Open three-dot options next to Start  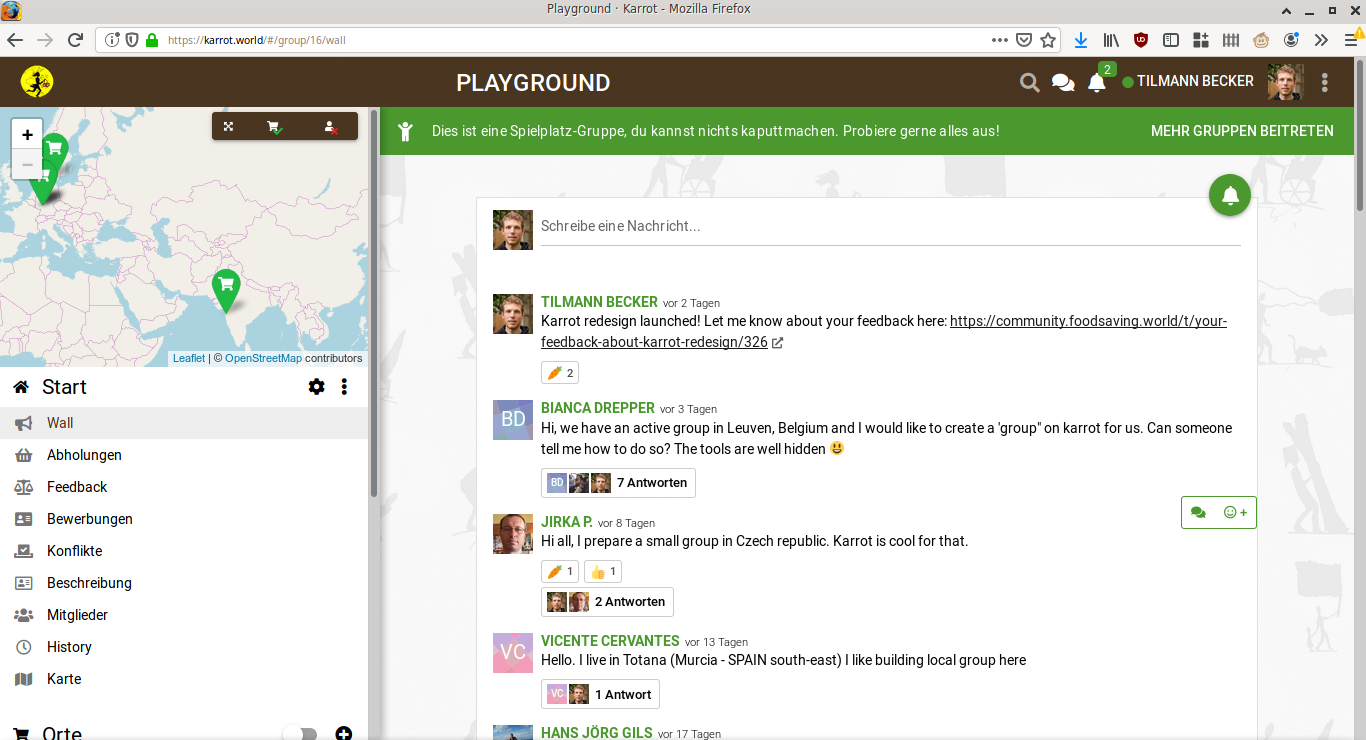point(344,387)
